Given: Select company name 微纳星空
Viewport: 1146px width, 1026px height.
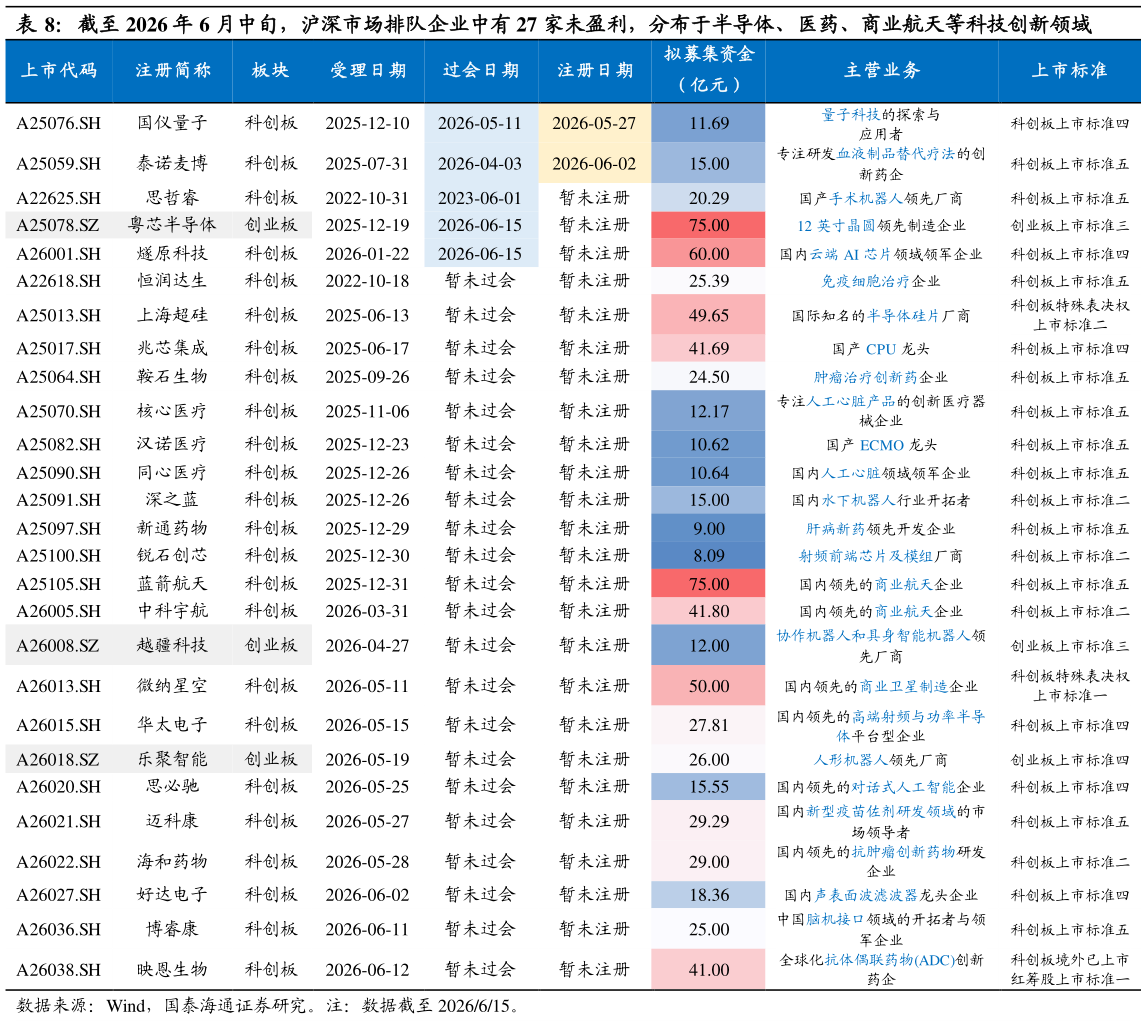Looking at the screenshot, I should coord(172,686).
